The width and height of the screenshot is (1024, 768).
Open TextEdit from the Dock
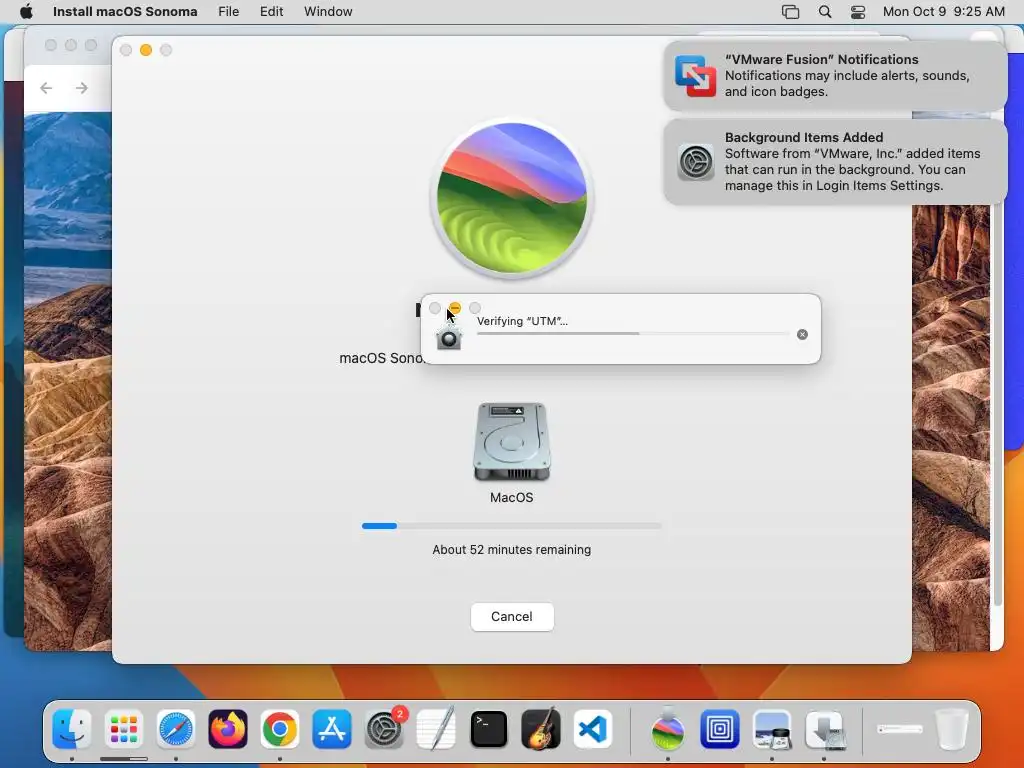436,729
